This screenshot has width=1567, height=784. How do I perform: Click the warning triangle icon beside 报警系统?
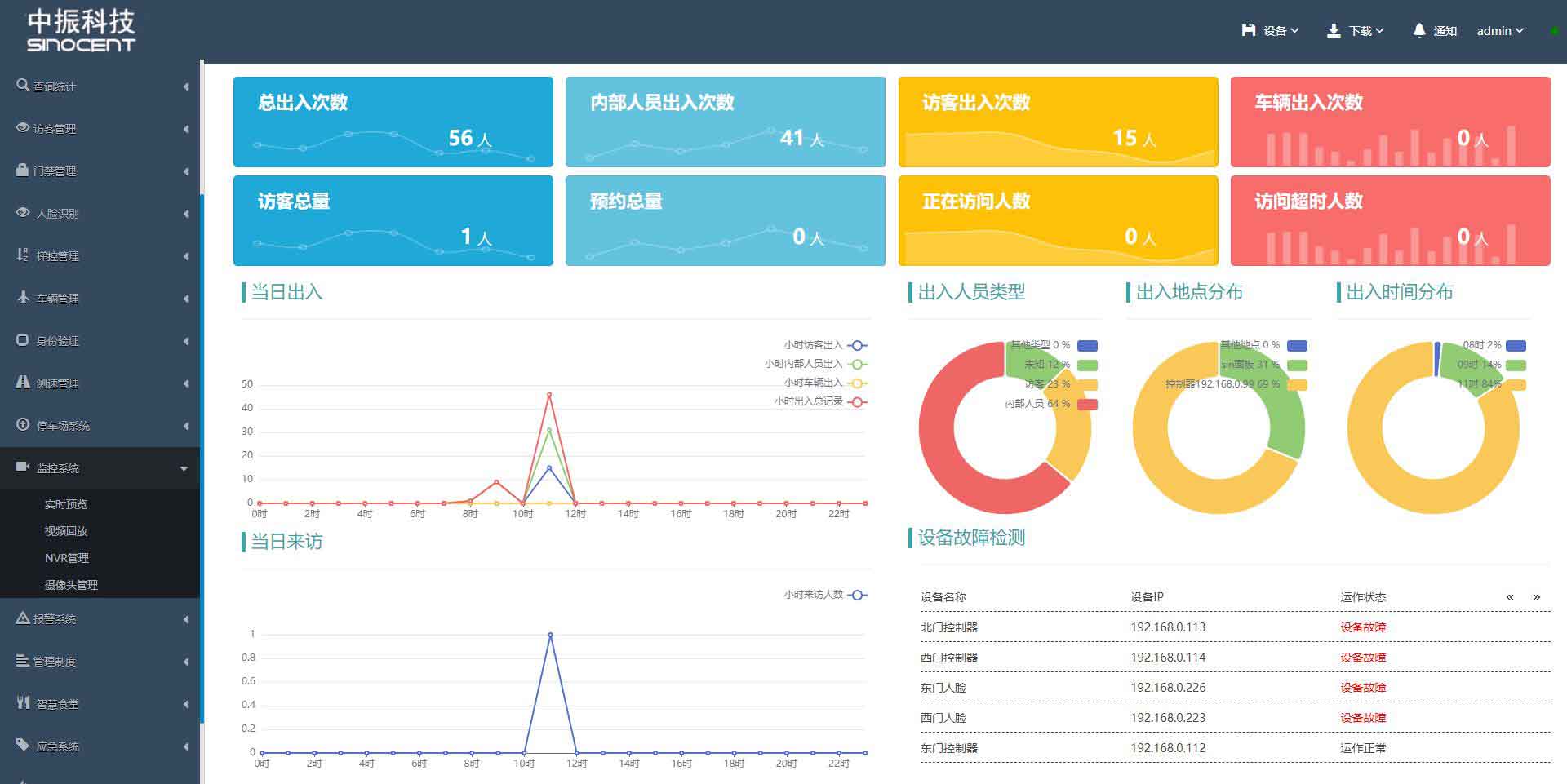23,618
